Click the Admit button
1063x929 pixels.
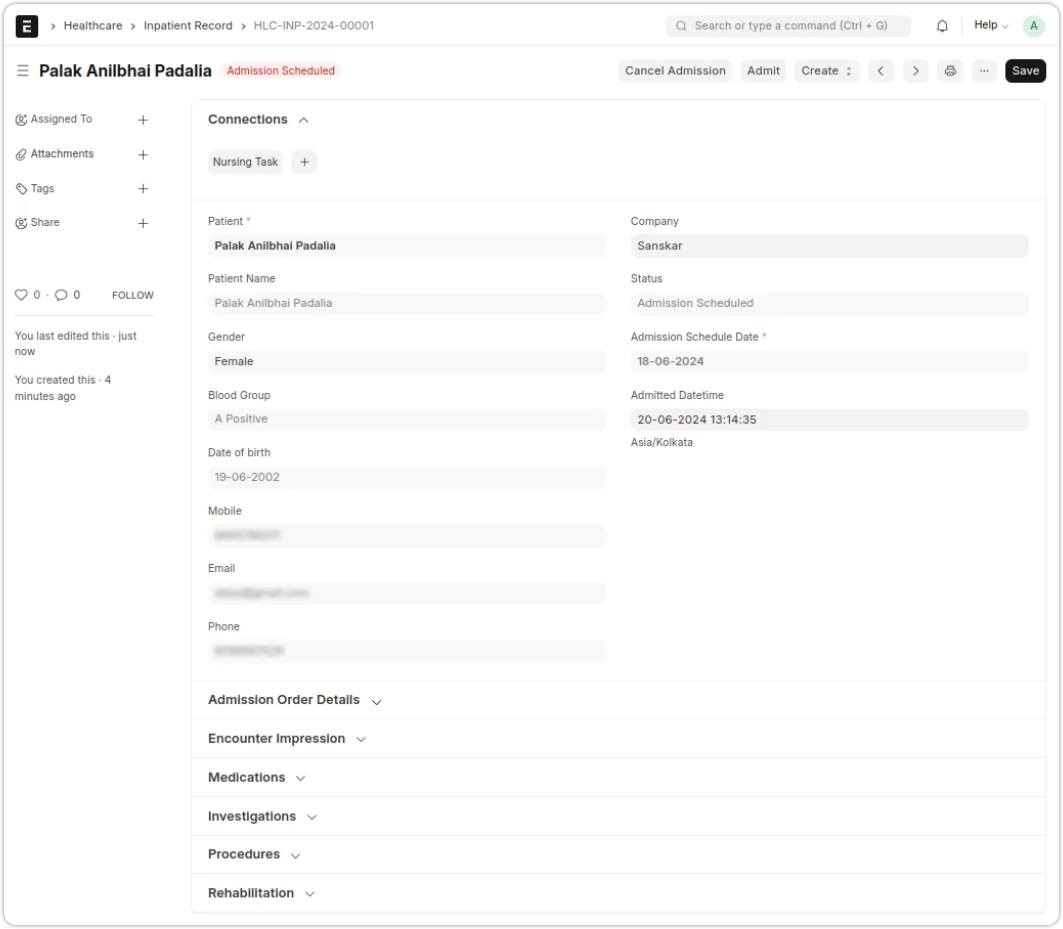tap(763, 71)
